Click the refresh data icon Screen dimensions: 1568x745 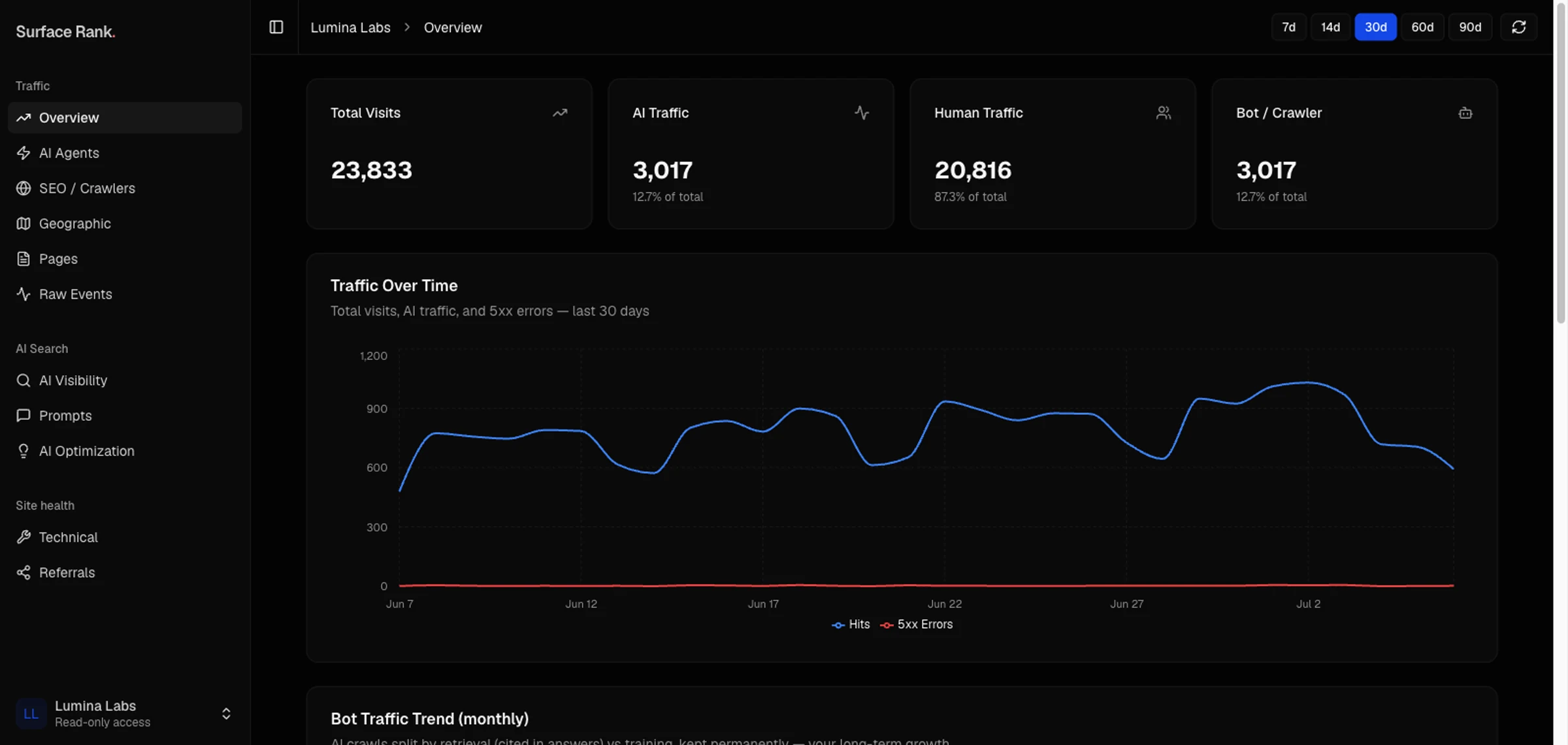coord(1518,27)
